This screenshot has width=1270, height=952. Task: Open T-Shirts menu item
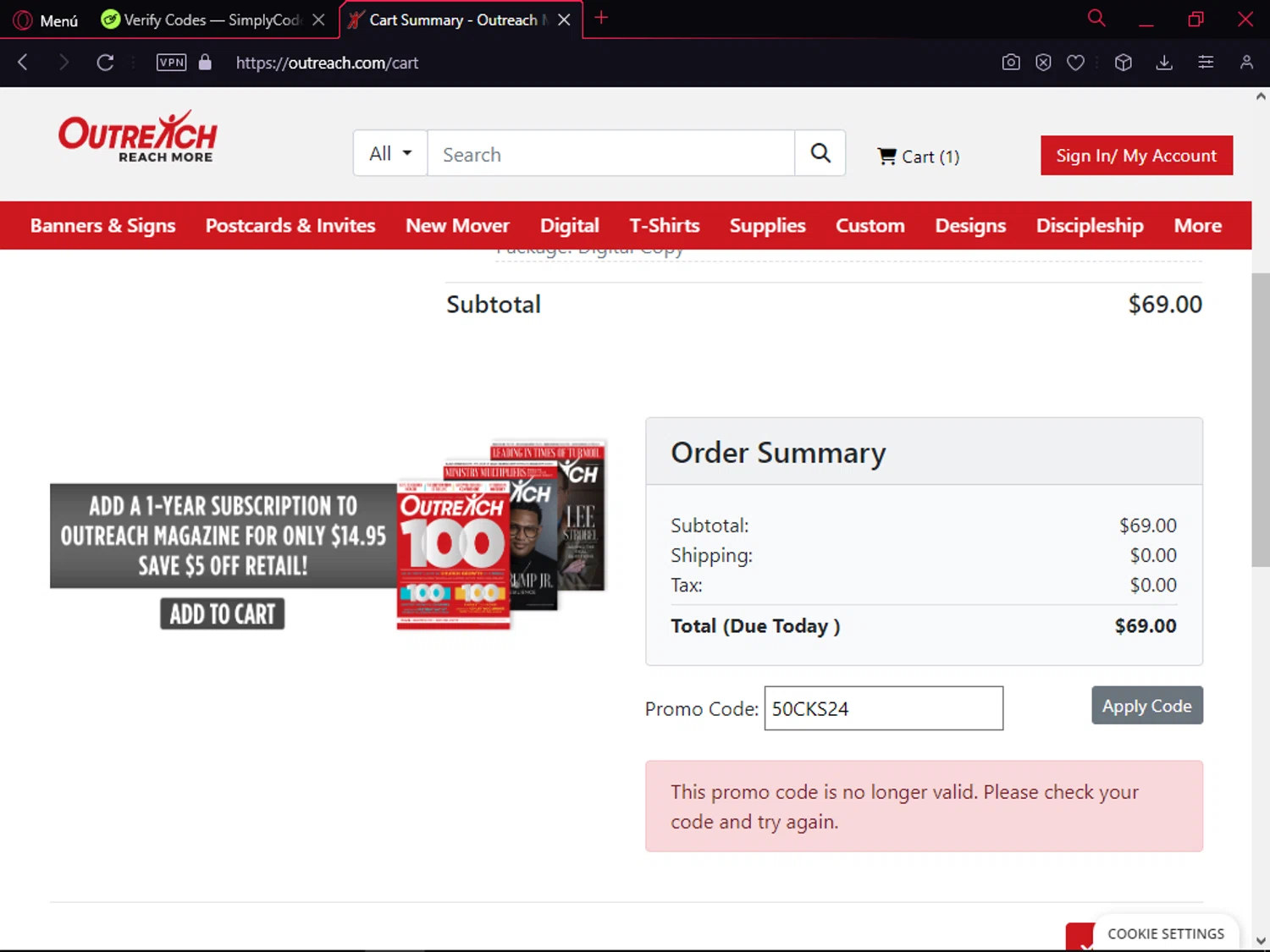pyautogui.click(x=665, y=226)
